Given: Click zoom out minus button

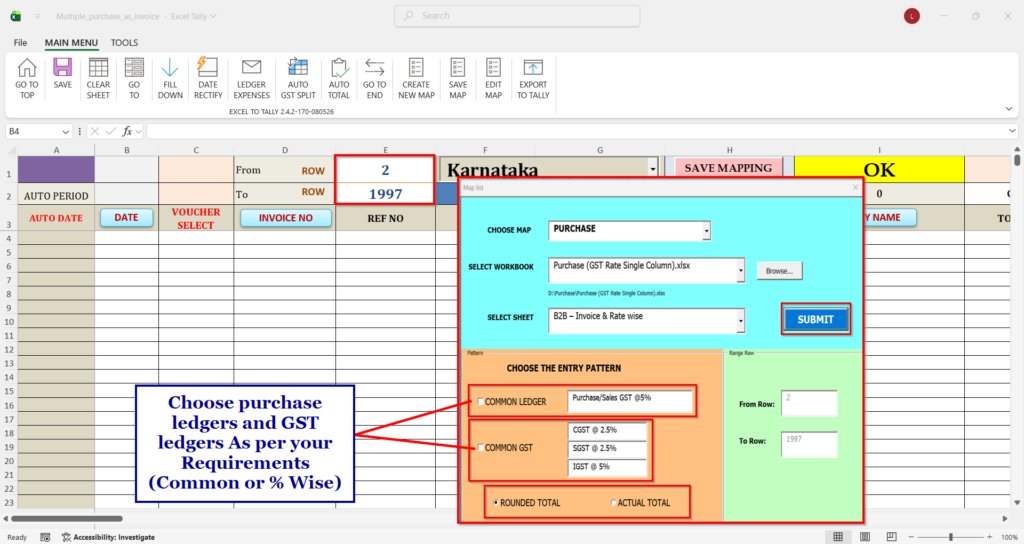Looking at the screenshot, I should pos(911,537).
